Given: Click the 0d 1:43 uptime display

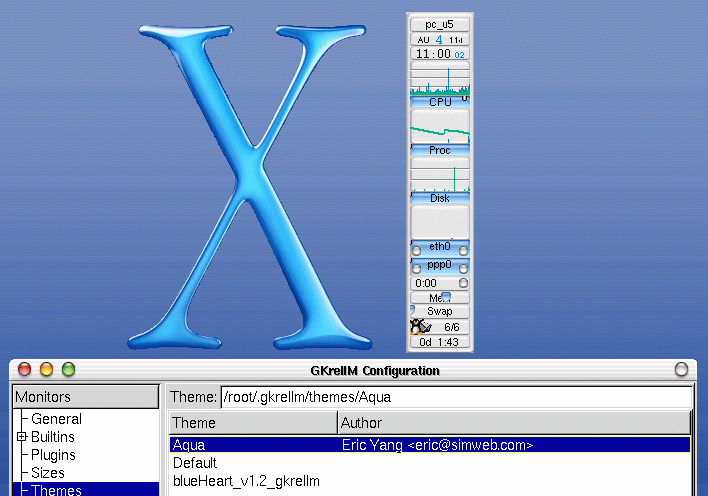Looking at the screenshot, I should point(439,342).
